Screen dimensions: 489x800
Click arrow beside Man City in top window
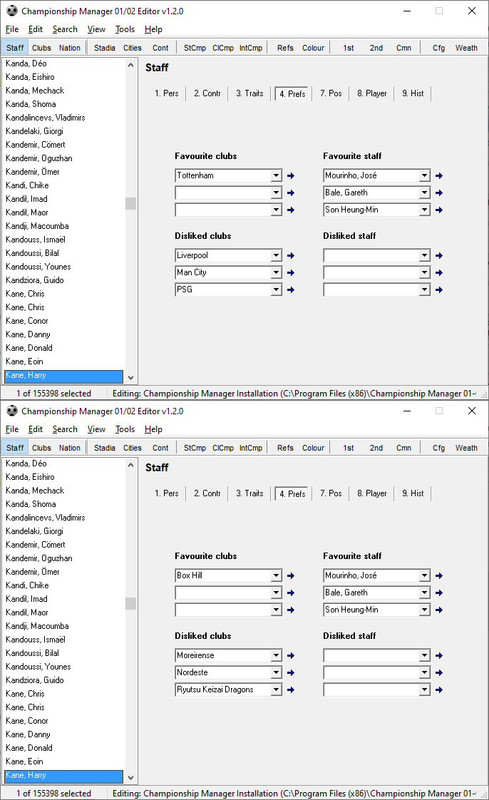point(290,273)
